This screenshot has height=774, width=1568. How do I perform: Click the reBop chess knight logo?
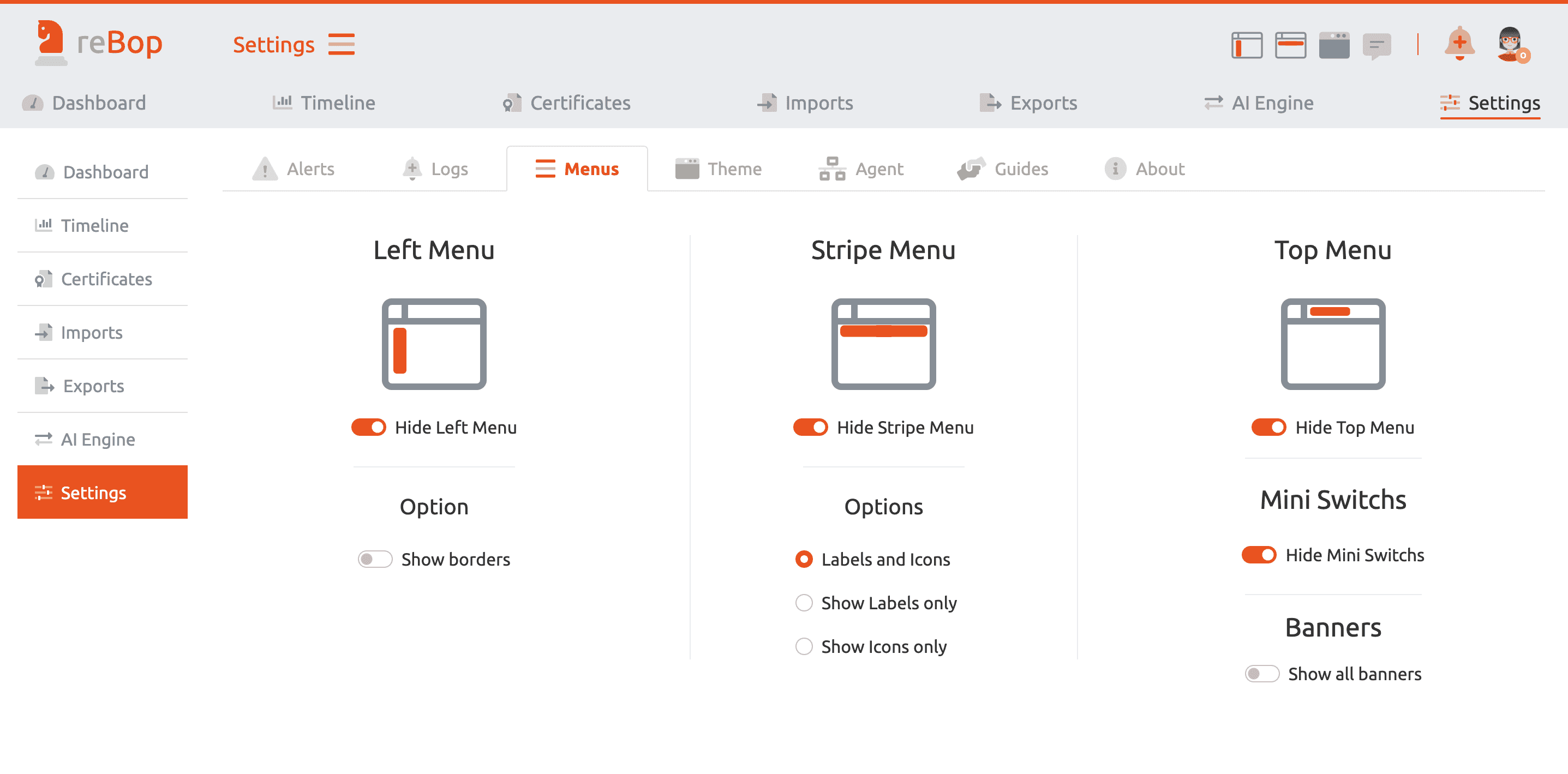[x=50, y=43]
